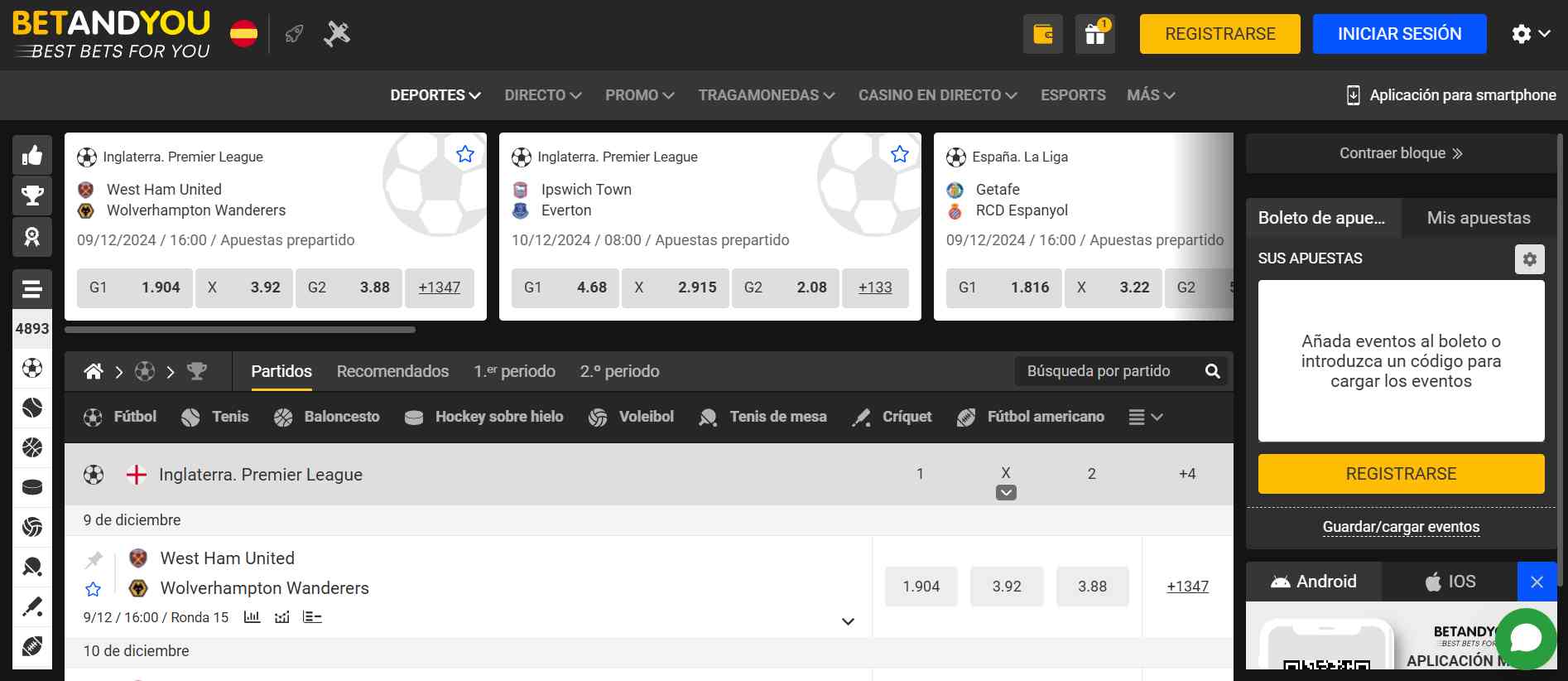The width and height of the screenshot is (1568, 681).
Task: Select table tennis paddle sidebar icon
Action: click(x=32, y=567)
